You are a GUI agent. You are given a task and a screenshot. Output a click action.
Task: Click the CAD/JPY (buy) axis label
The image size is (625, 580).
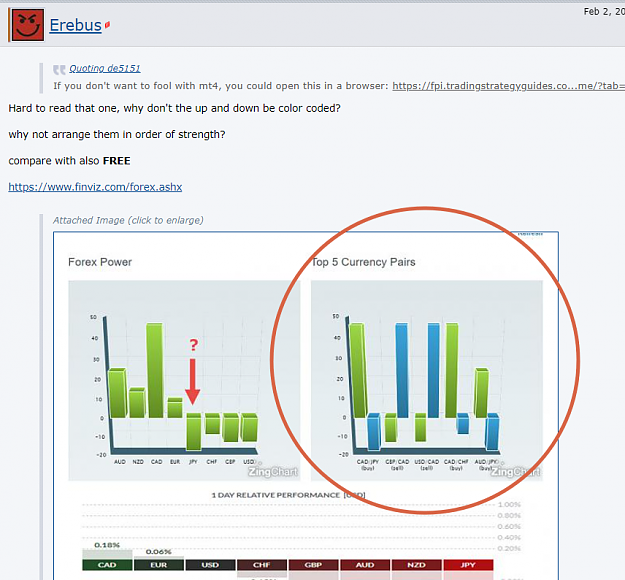(368, 464)
